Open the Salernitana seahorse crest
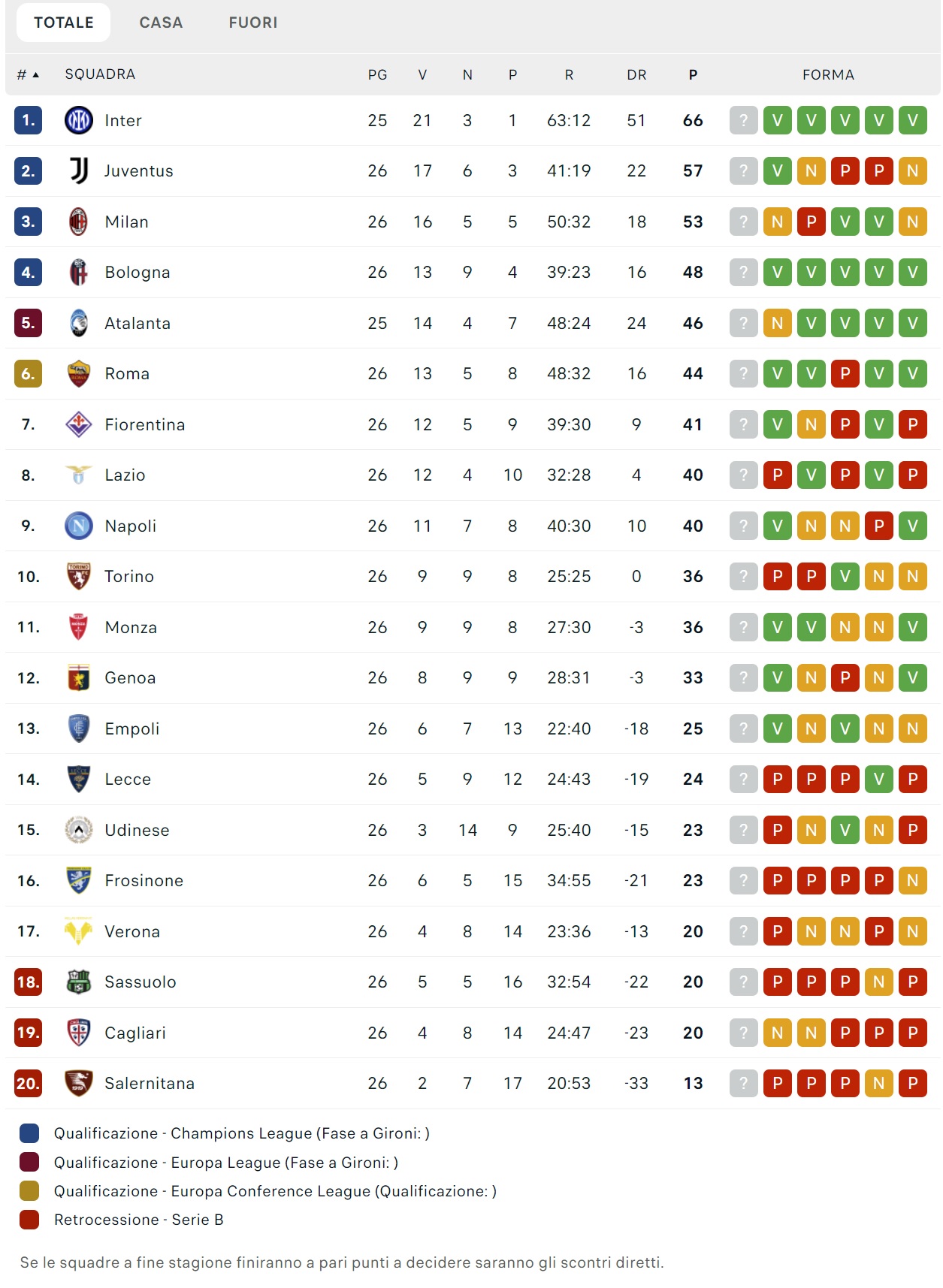The height and width of the screenshot is (1288, 943). coord(79,1083)
